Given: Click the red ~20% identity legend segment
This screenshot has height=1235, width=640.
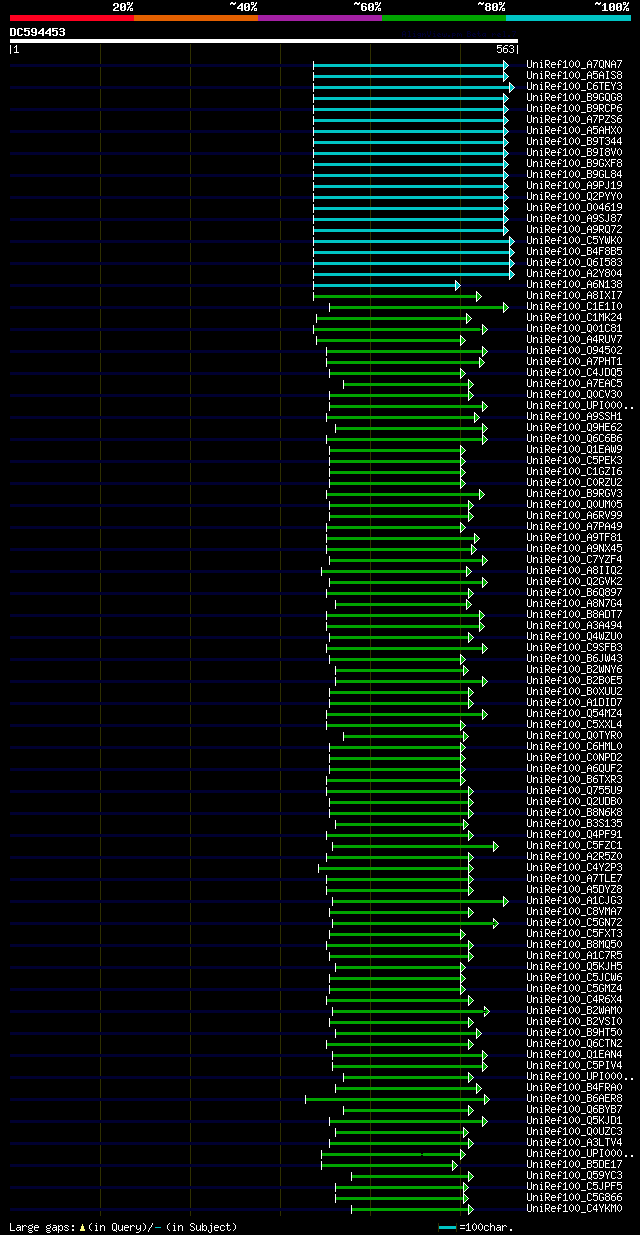Looking at the screenshot, I should (x=71, y=17).
